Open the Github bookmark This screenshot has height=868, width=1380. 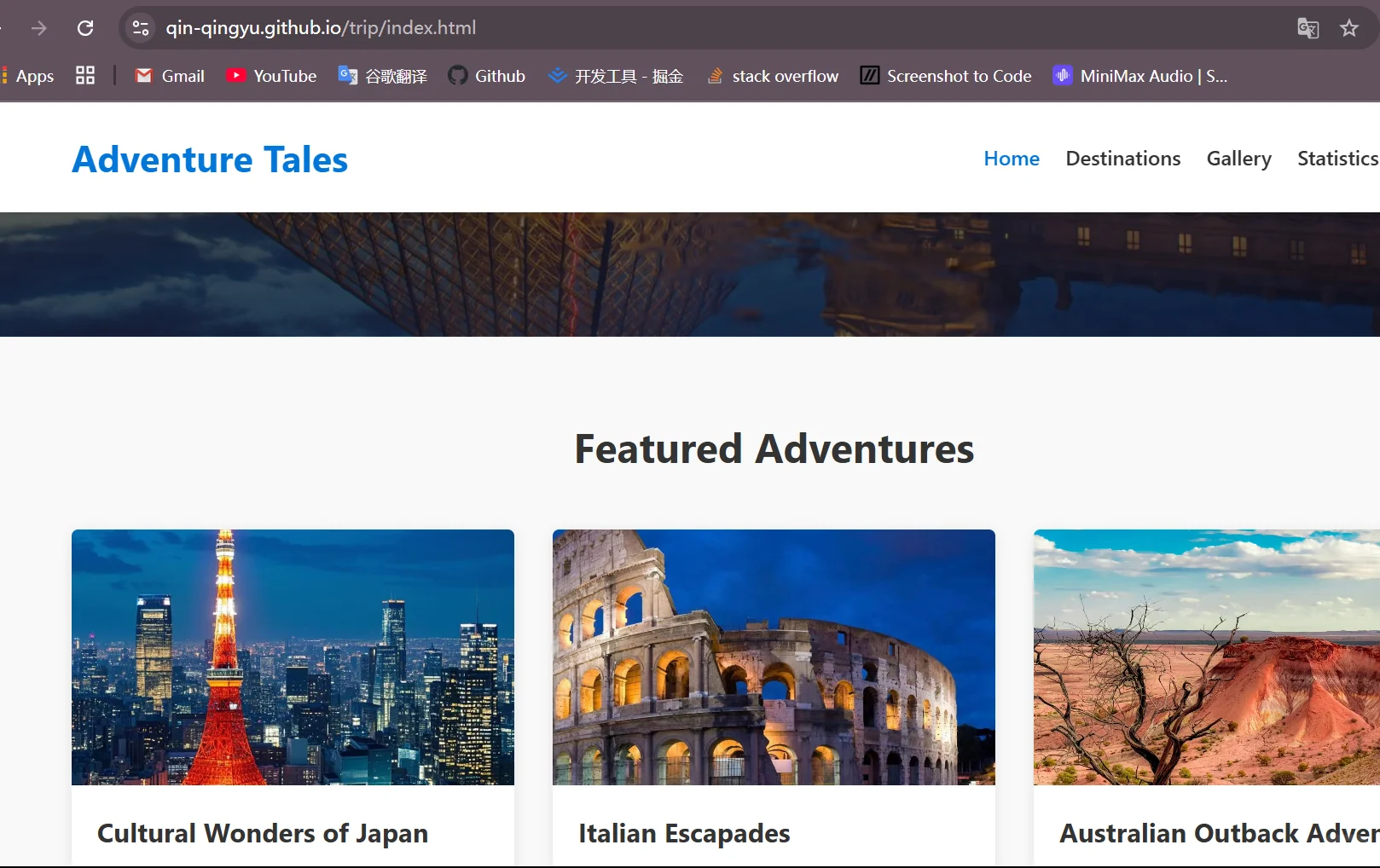486,76
